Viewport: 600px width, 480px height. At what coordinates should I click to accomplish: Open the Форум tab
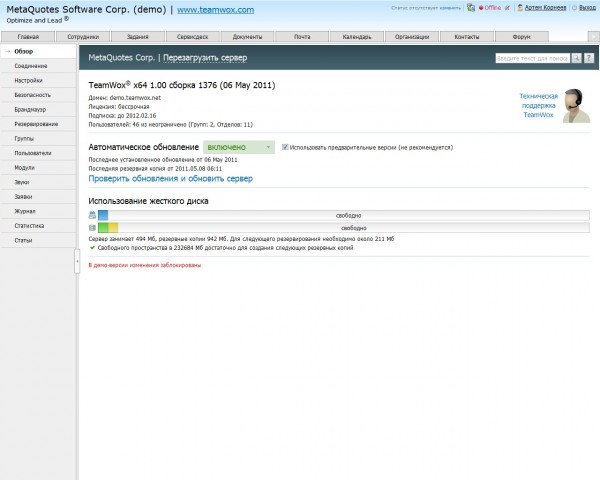pyautogui.click(x=522, y=37)
